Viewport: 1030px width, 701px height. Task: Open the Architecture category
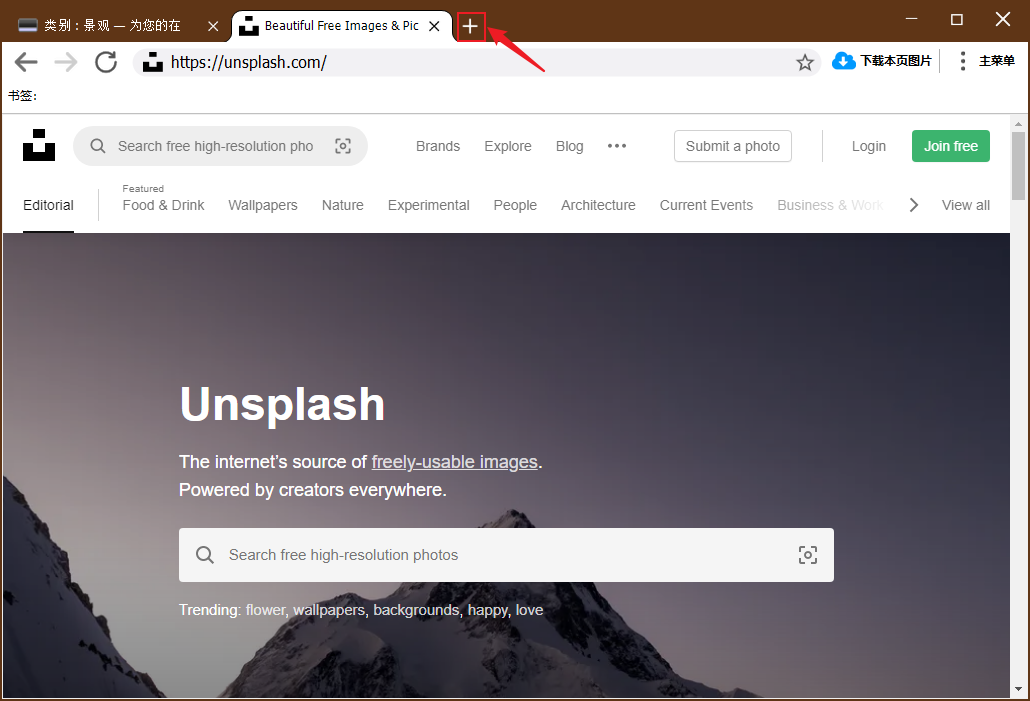tap(598, 205)
